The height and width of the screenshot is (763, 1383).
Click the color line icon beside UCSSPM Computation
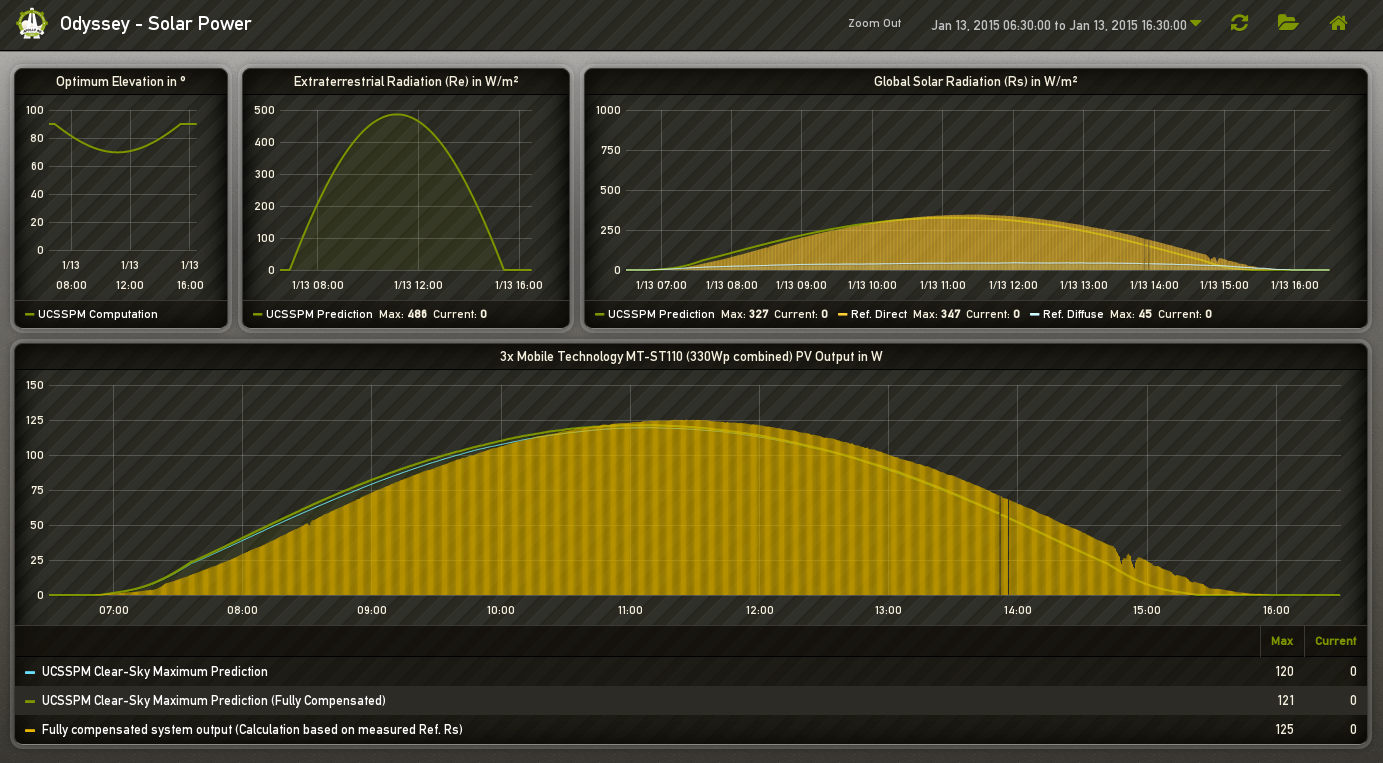[x=30, y=315]
